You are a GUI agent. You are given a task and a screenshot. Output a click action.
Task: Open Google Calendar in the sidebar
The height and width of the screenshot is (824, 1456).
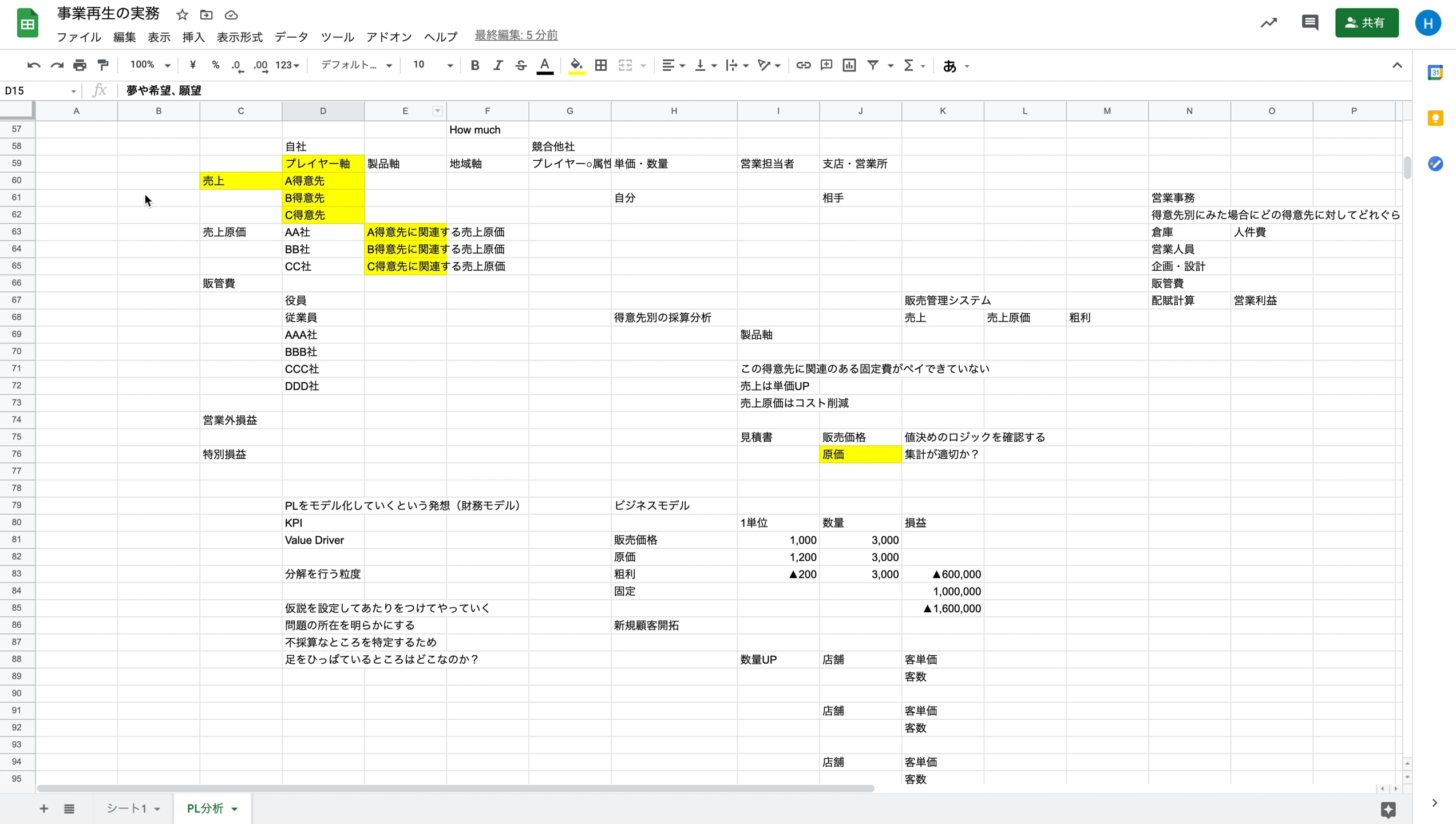point(1436,73)
